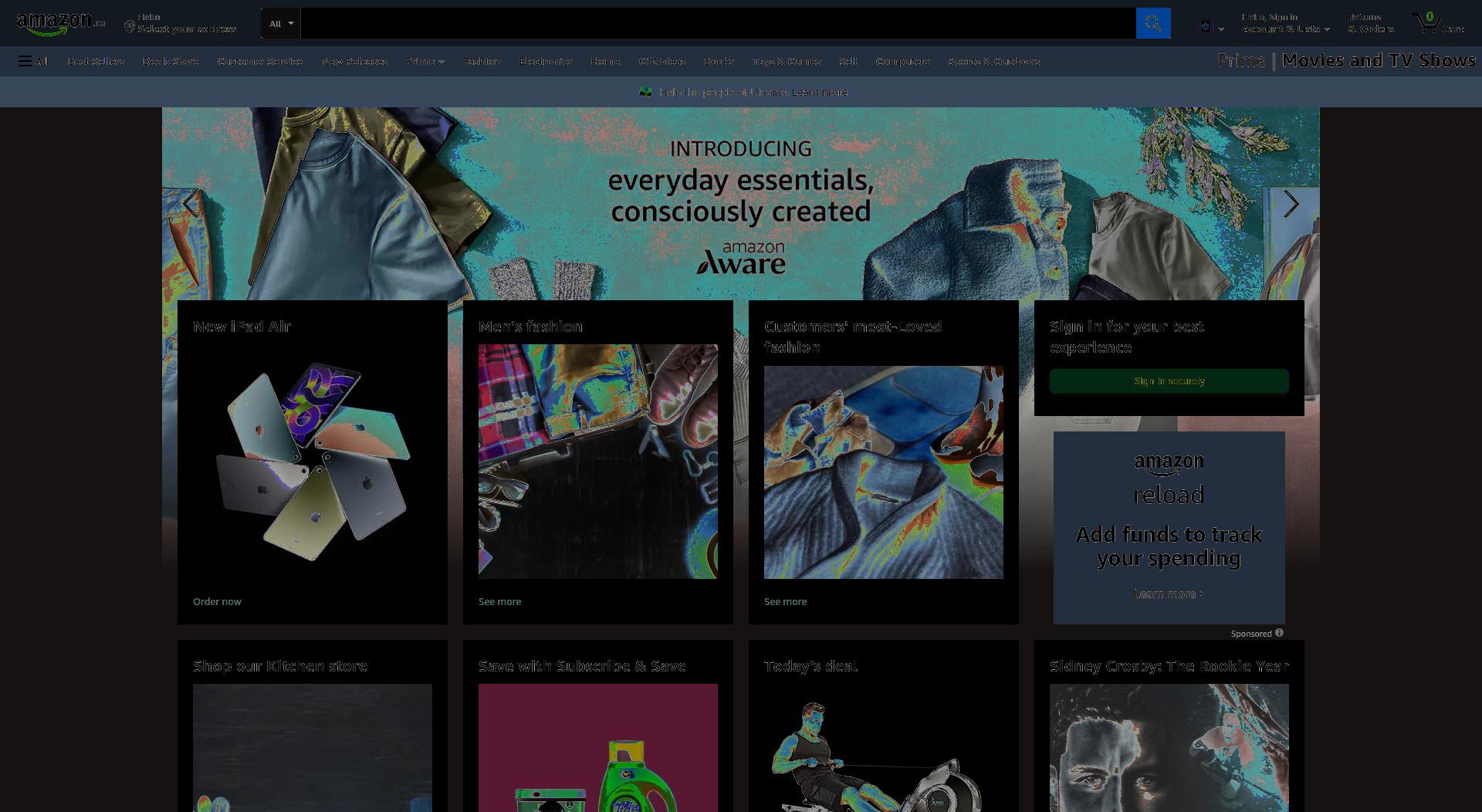Open the hamburger All menu
The image size is (1482, 812).
33,61
